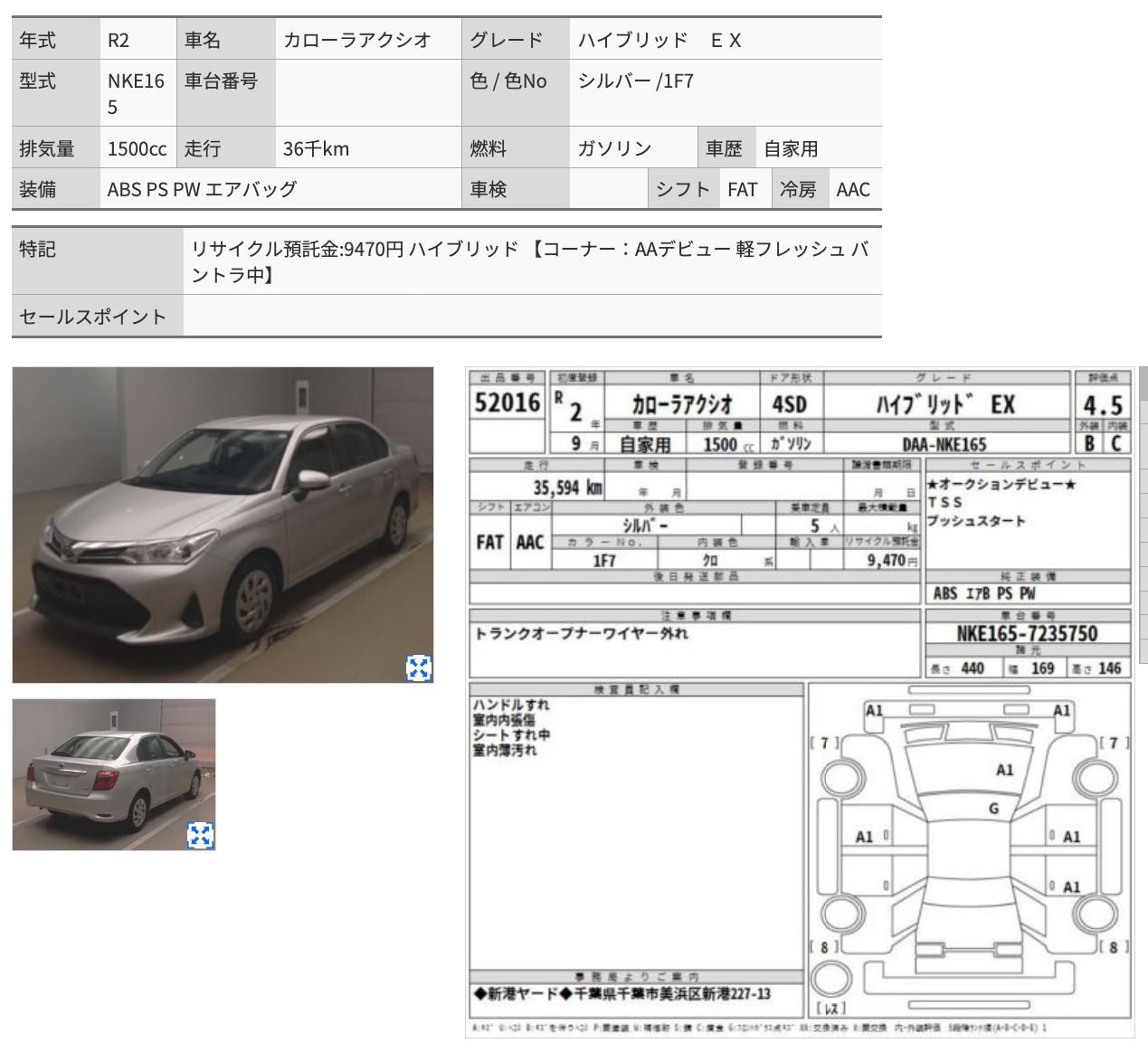Viewport: 1148px width, 1052px height.
Task: Click the プッシュスタート text on the sheet
Action: click(x=976, y=521)
